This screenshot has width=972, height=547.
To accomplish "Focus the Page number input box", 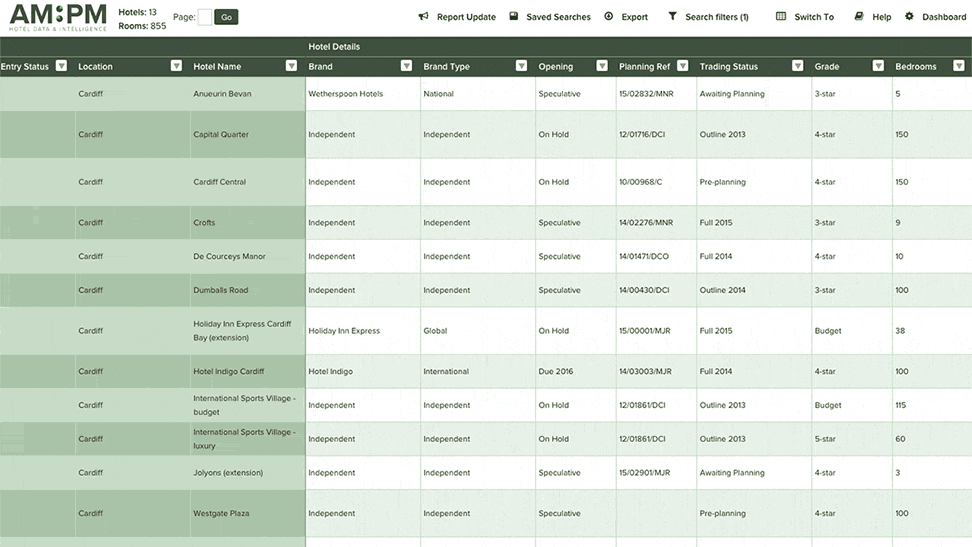I will [x=205, y=17].
